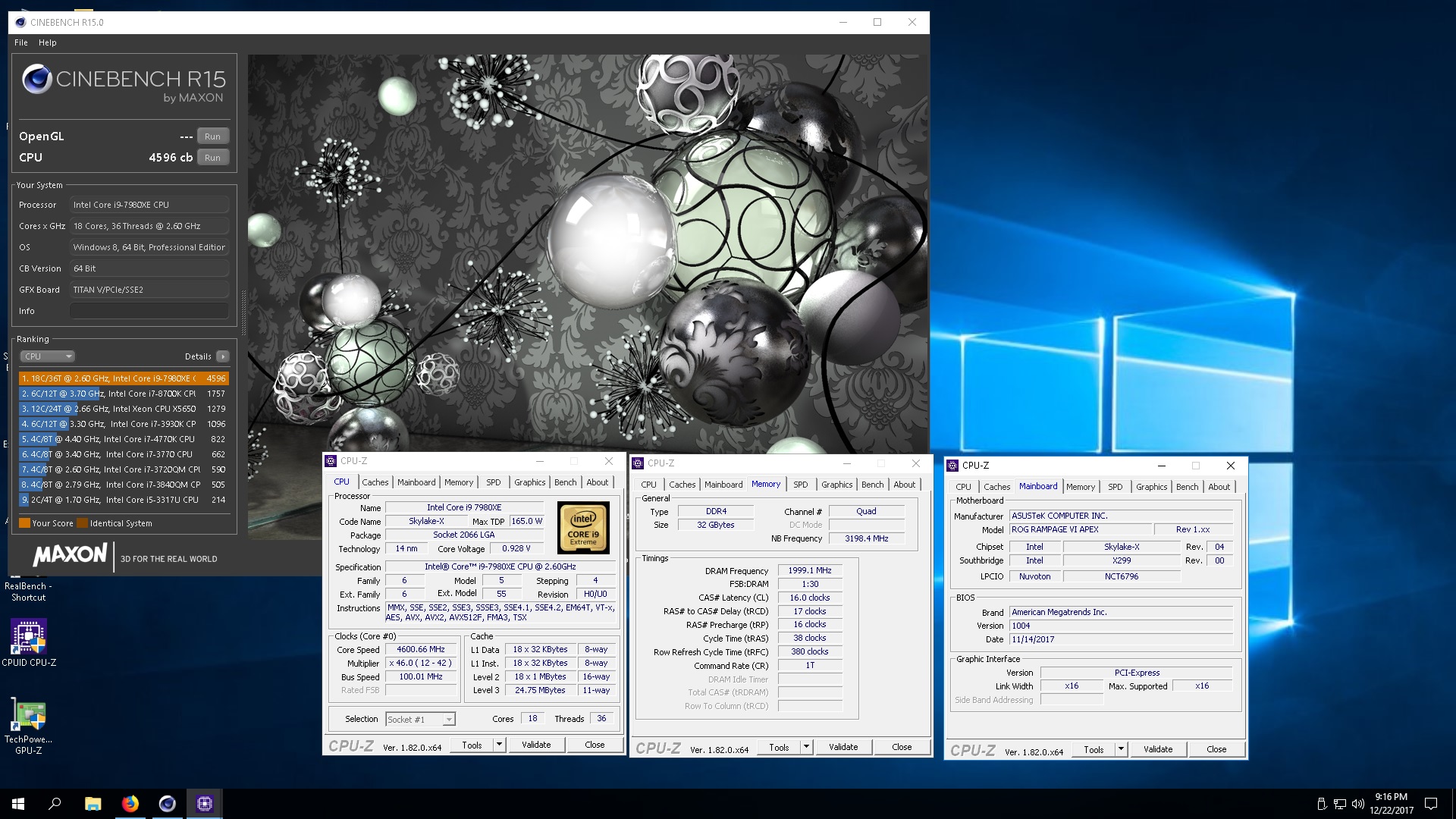The width and height of the screenshot is (1456, 819).
Task: Switch to Cinebench in the taskbar
Action: click(167, 804)
